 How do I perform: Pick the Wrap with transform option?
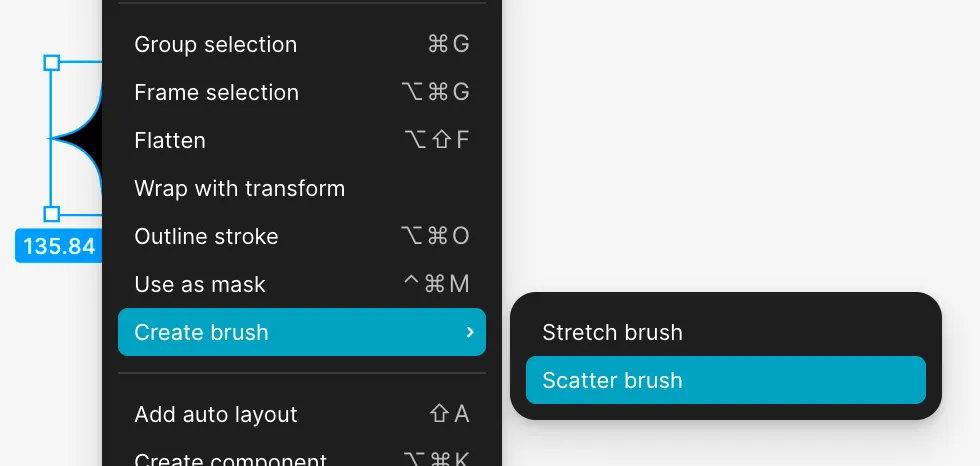(x=239, y=188)
